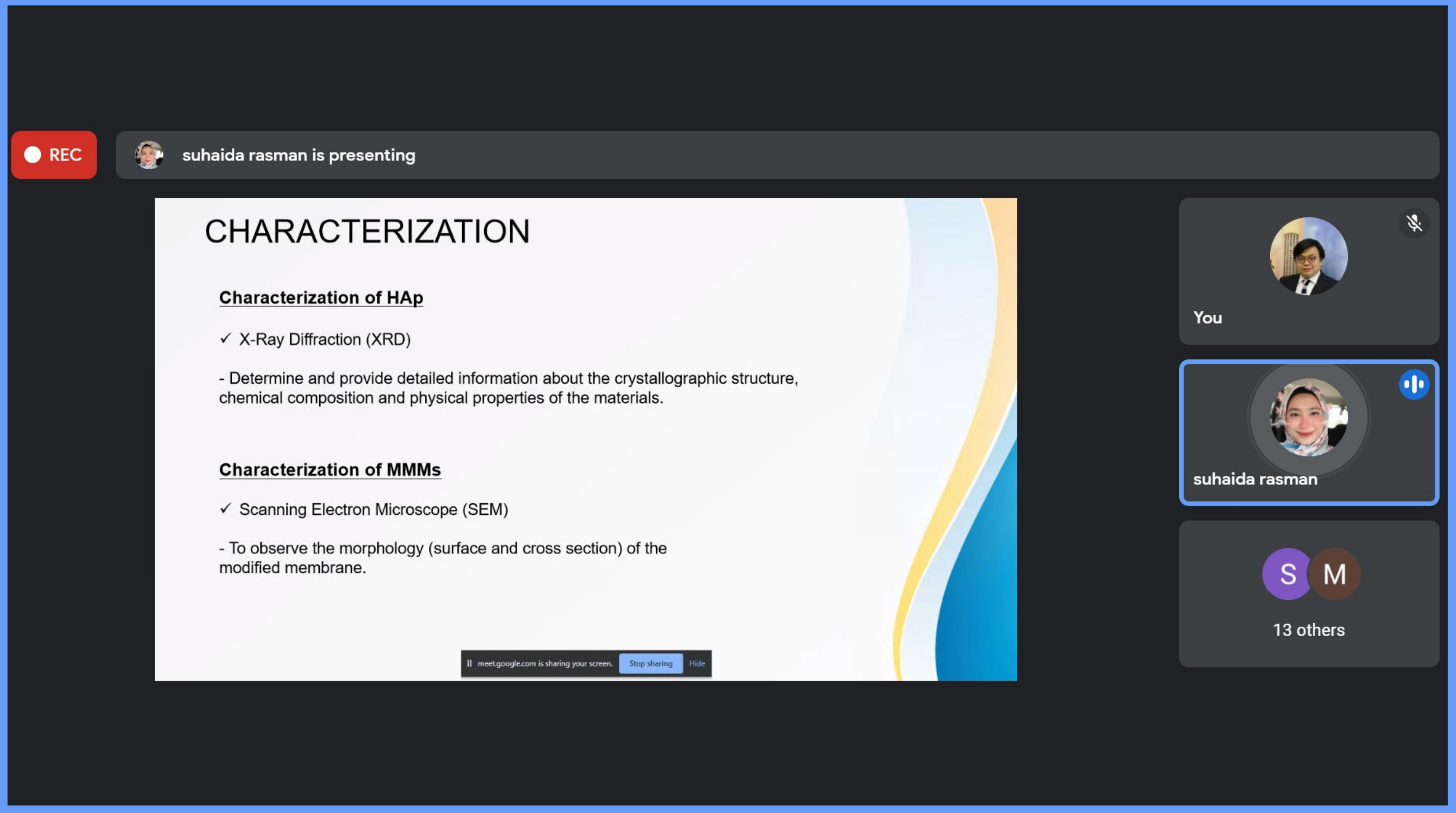Click 'suhaida rasman is presenting' banner text
The width and height of the screenshot is (1456, 813).
click(x=299, y=155)
